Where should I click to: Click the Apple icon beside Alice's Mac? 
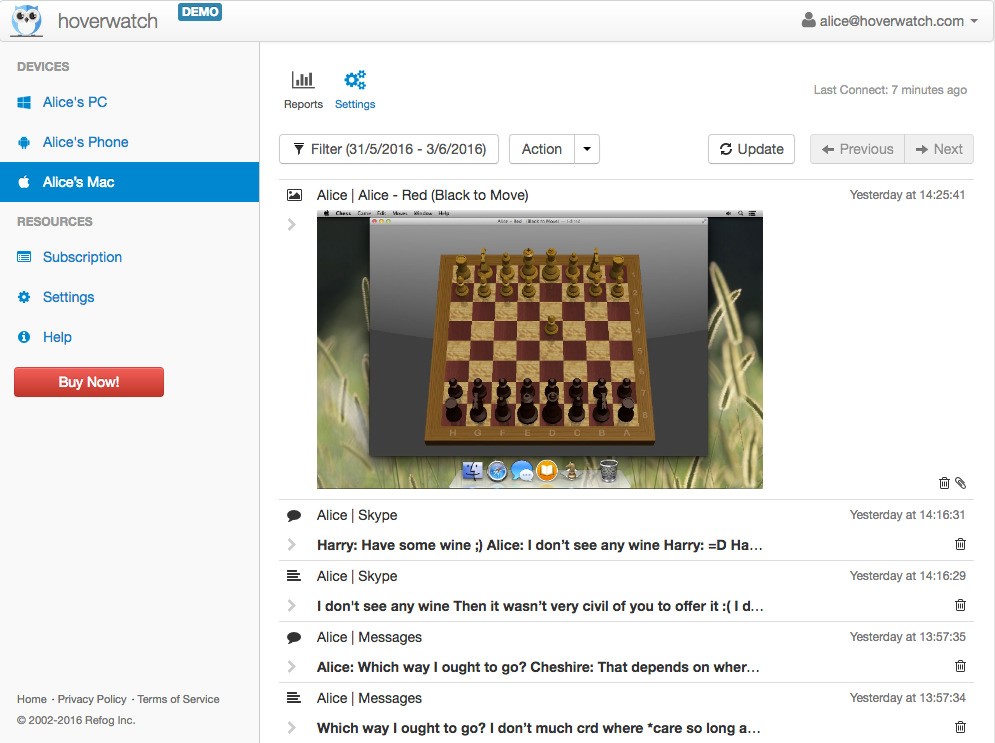click(x=24, y=182)
